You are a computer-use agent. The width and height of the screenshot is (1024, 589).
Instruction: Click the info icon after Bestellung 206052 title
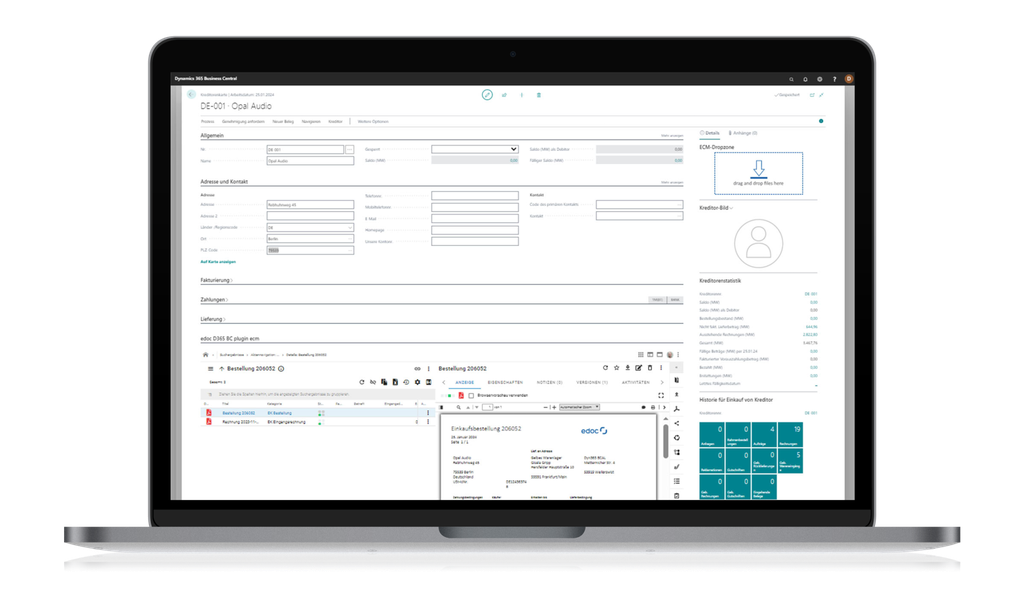point(281,369)
